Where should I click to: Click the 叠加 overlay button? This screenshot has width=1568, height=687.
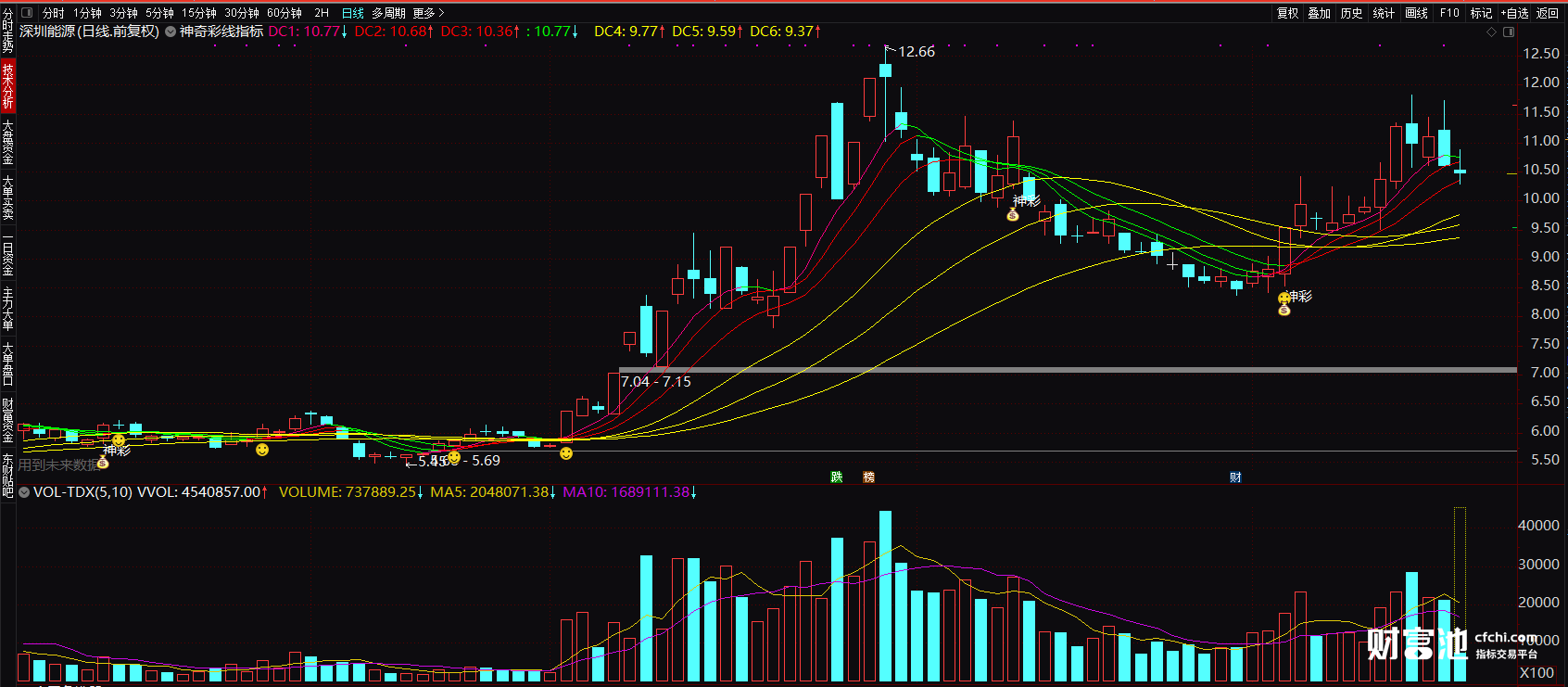pyautogui.click(x=1320, y=13)
